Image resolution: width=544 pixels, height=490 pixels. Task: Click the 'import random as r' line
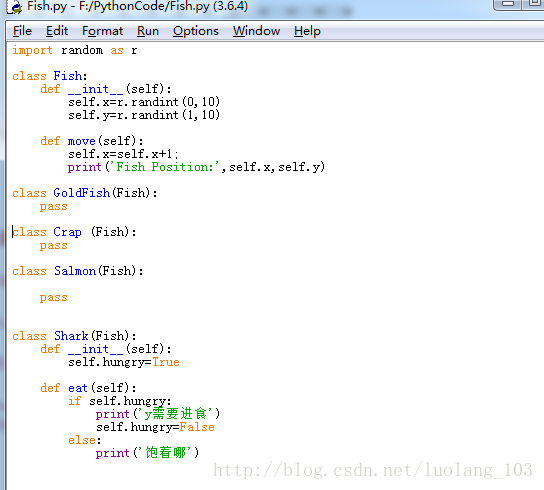(75, 51)
